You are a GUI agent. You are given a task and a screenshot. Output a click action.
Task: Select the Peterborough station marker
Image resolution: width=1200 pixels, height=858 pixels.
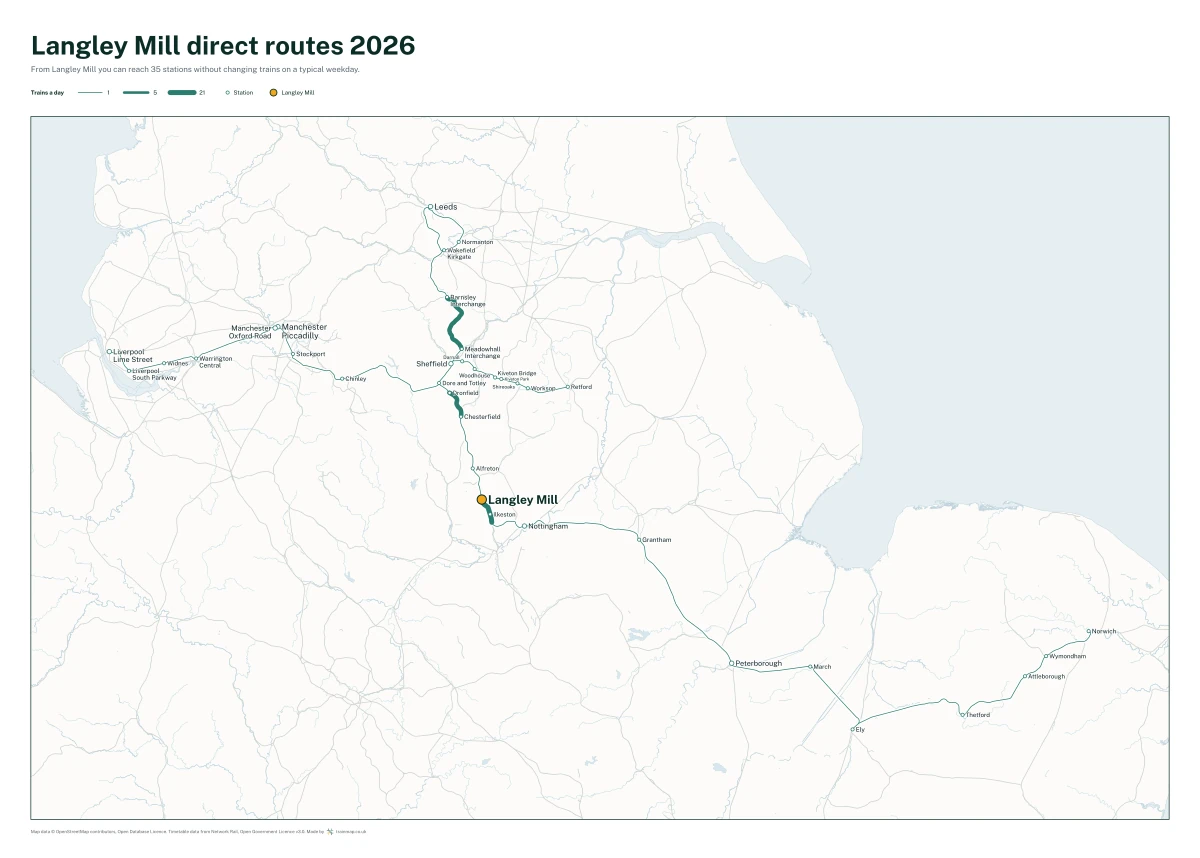[x=731, y=663]
